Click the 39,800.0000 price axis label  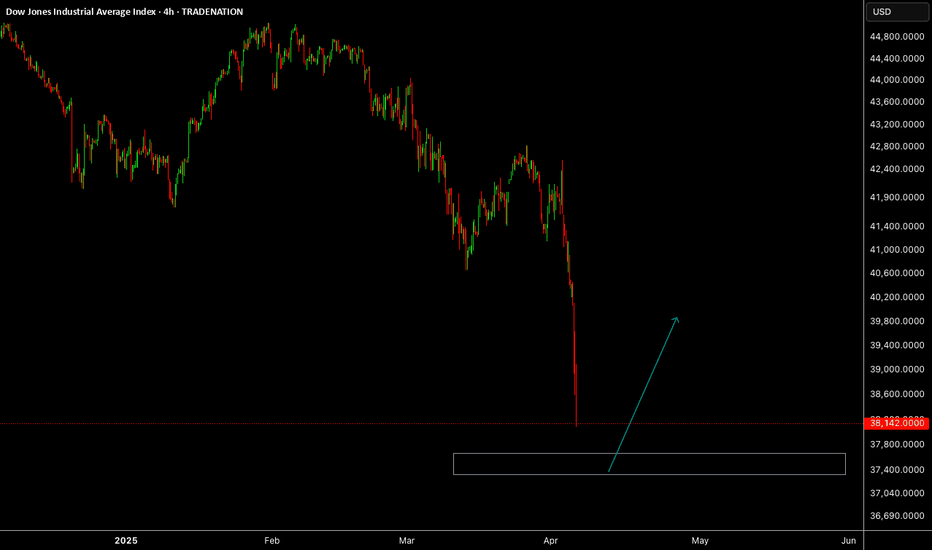[x=897, y=321]
